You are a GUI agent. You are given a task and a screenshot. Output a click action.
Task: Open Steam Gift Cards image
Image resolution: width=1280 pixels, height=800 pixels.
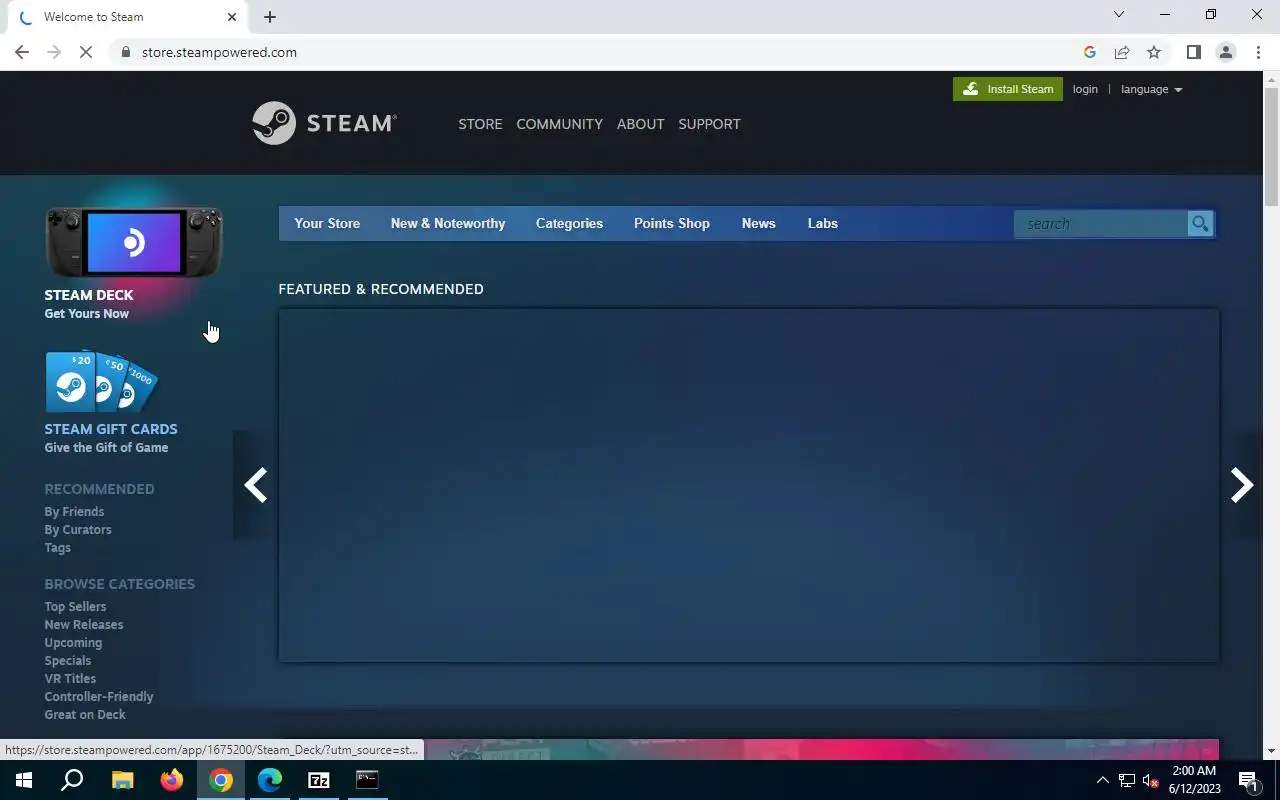pos(101,381)
